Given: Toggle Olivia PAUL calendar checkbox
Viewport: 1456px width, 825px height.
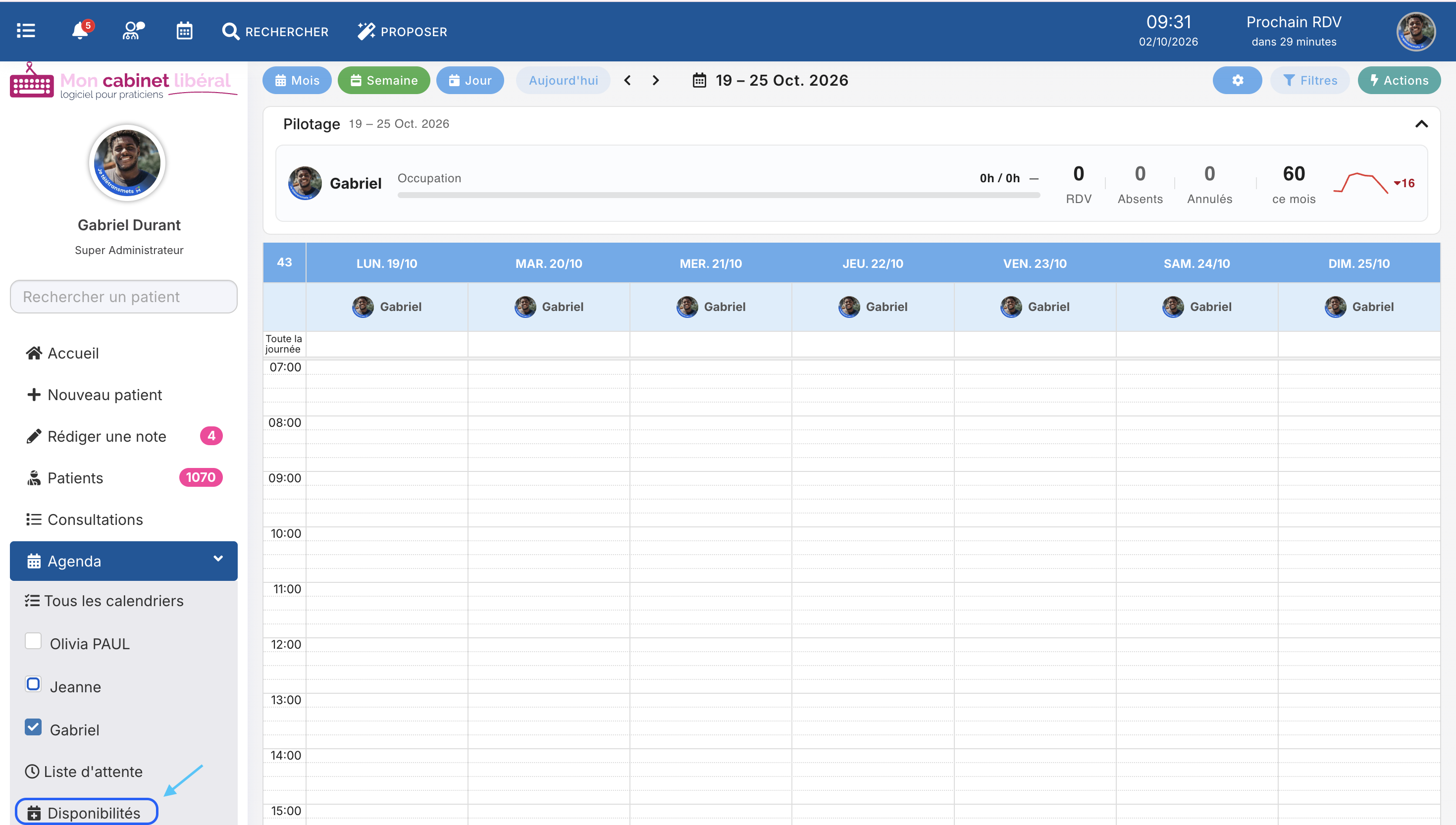Looking at the screenshot, I should [x=33, y=641].
